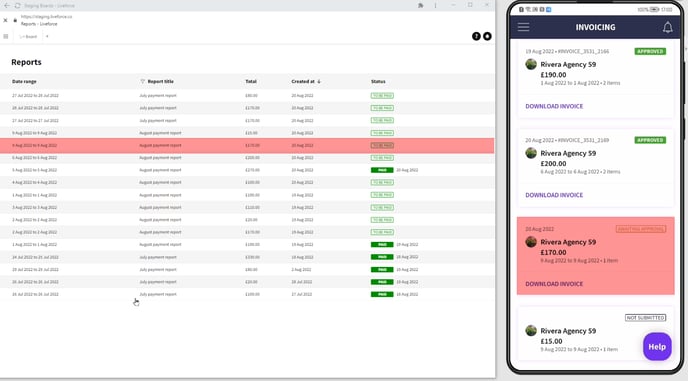
Task: Go back with the browser back arrow
Action: 7,6
